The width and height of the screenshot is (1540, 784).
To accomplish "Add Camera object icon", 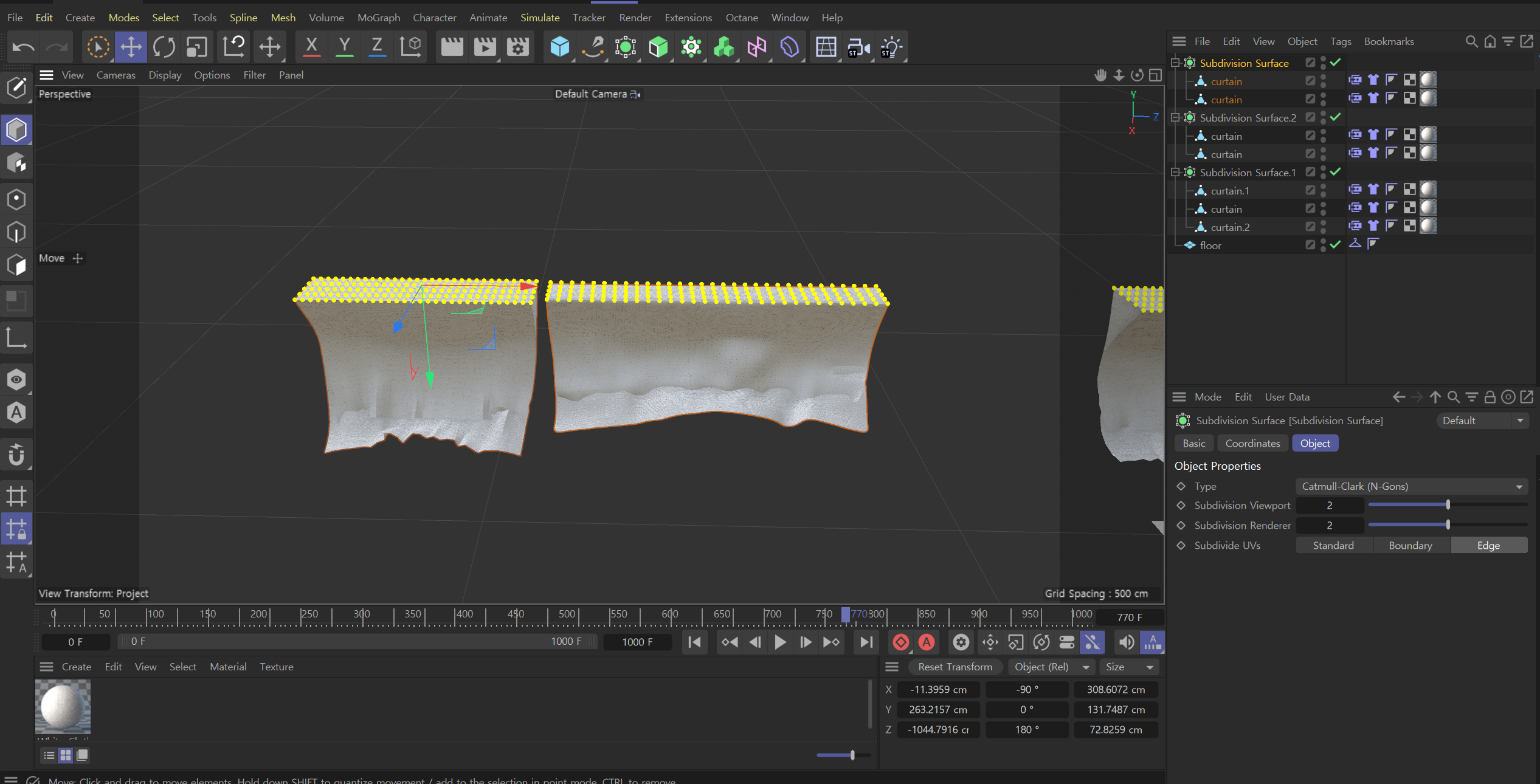I will coord(858,47).
